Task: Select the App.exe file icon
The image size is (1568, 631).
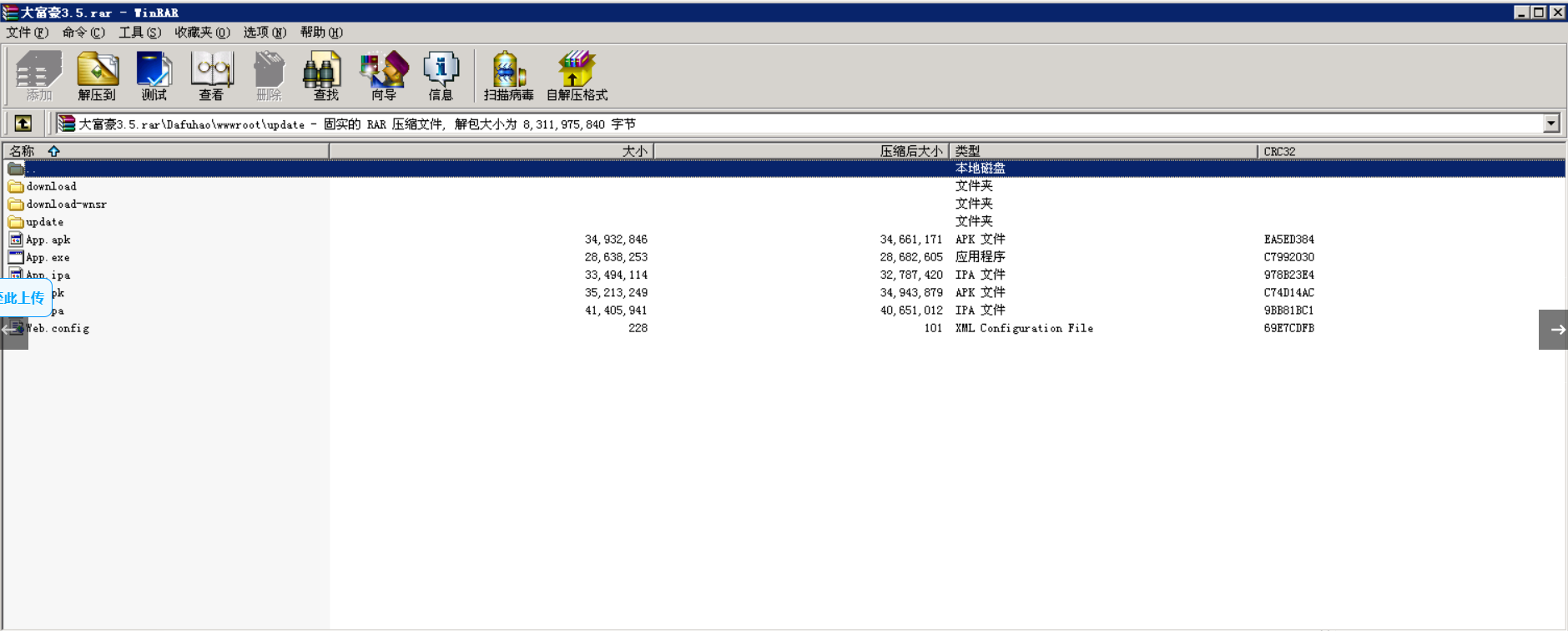Action: (x=16, y=257)
